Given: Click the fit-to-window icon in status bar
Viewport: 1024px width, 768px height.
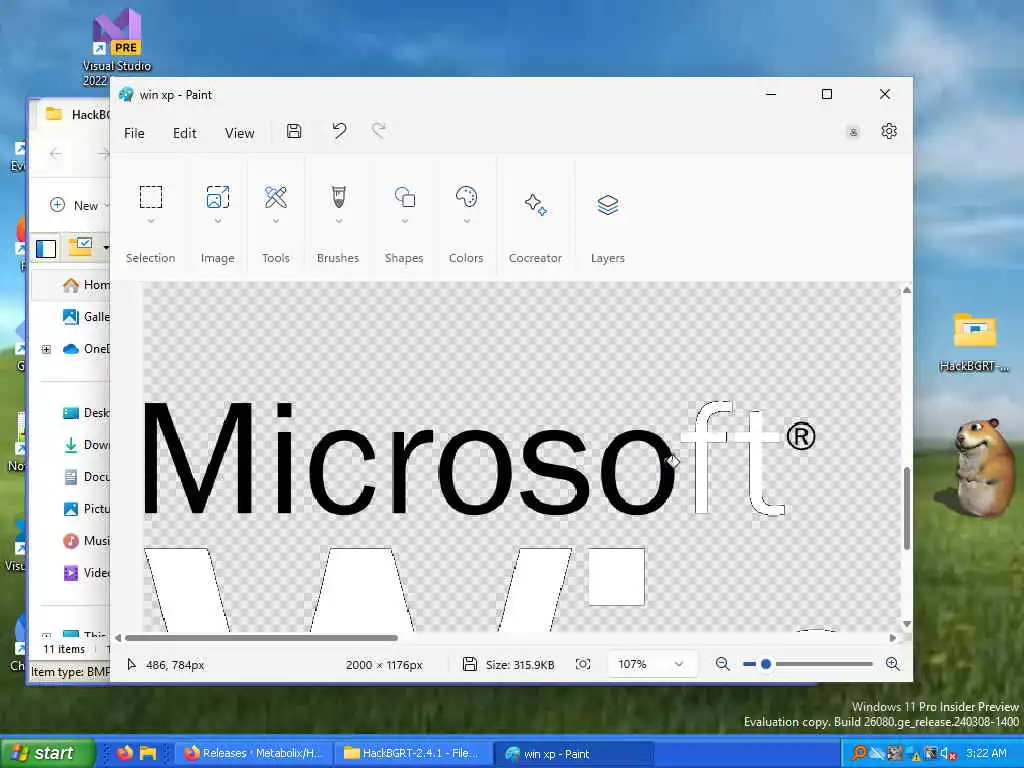Looking at the screenshot, I should click(583, 664).
